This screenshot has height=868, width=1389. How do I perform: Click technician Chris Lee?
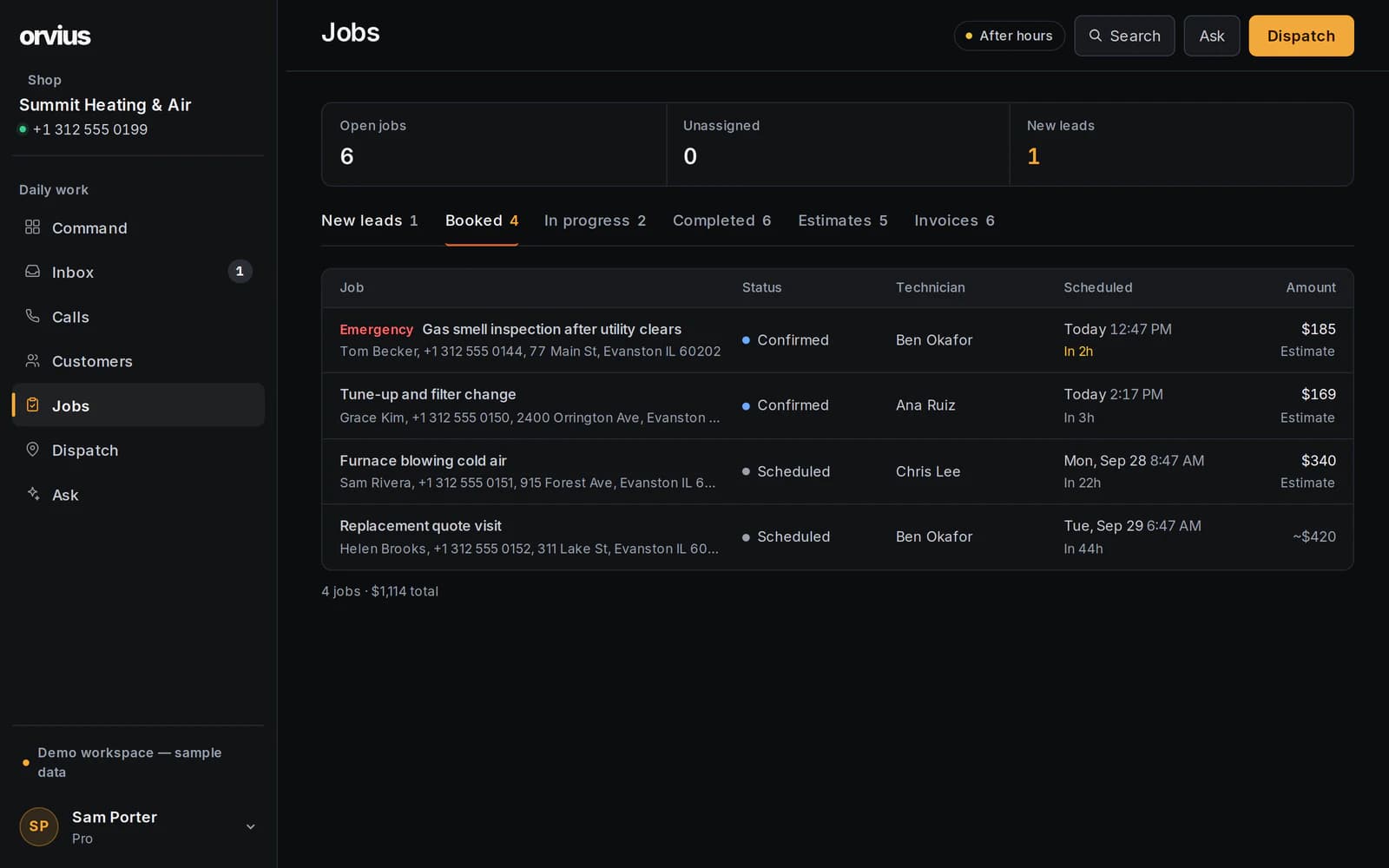pyautogui.click(x=928, y=471)
